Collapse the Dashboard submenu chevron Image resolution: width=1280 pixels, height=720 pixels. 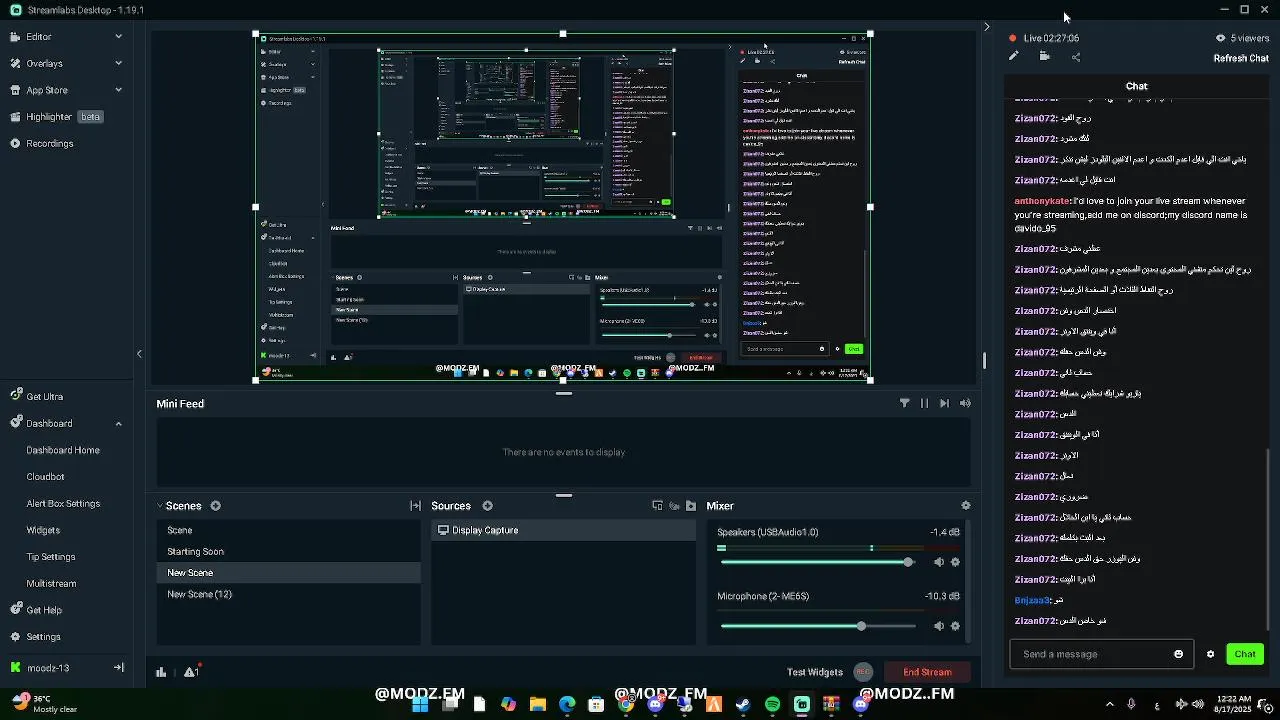[x=118, y=423]
